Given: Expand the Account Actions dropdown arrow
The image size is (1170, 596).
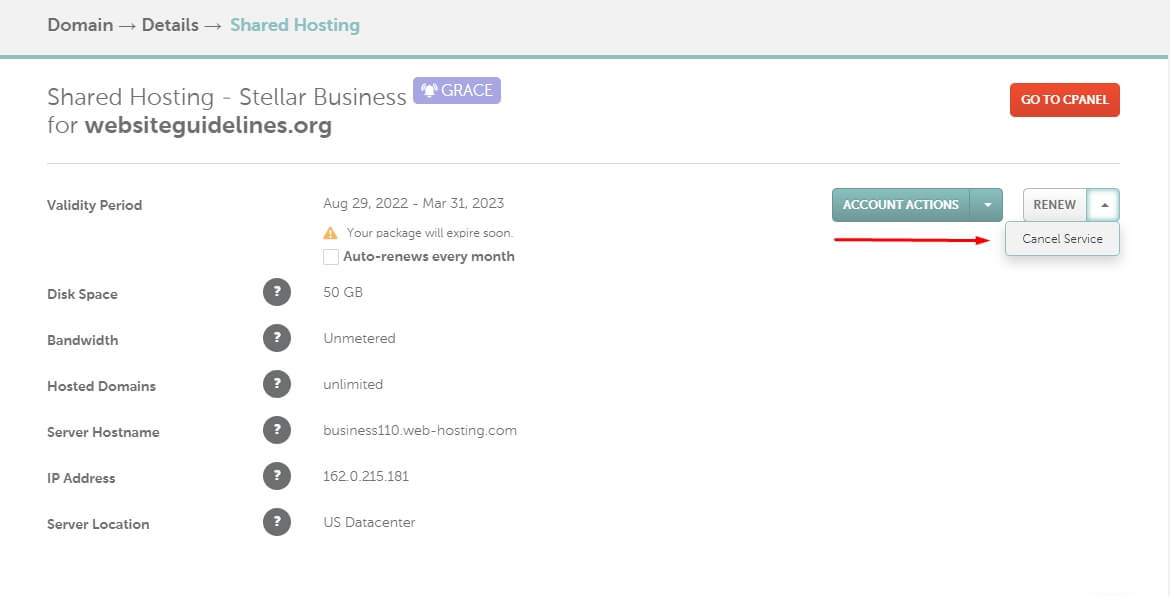Looking at the screenshot, I should point(987,205).
